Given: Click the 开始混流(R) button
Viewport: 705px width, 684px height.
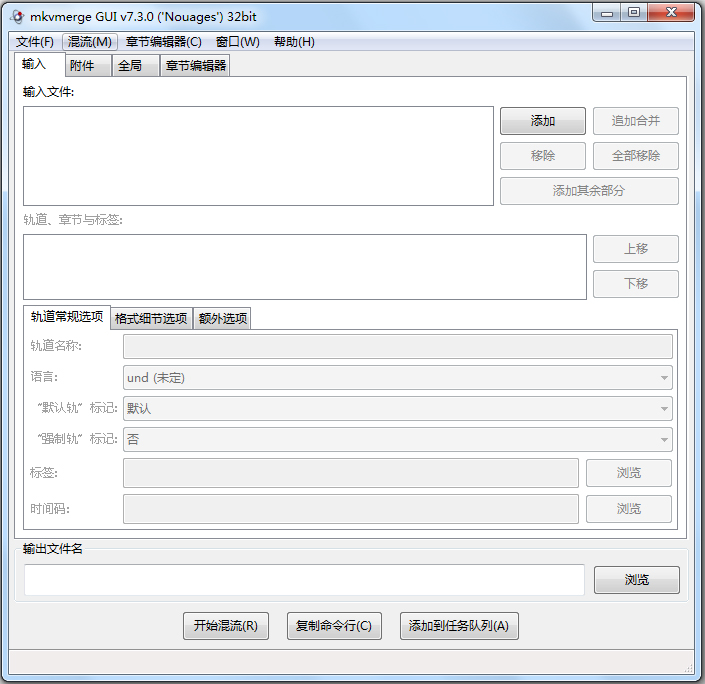Looking at the screenshot, I should (x=226, y=626).
